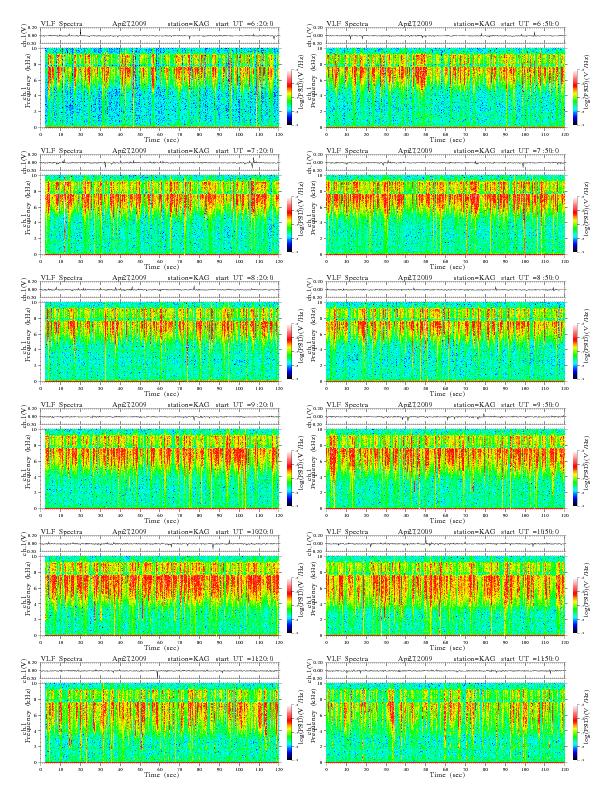Click 'station=KAG' in the 11:20 plot title
This screenshot has height=792, width=612.
(x=188, y=659)
